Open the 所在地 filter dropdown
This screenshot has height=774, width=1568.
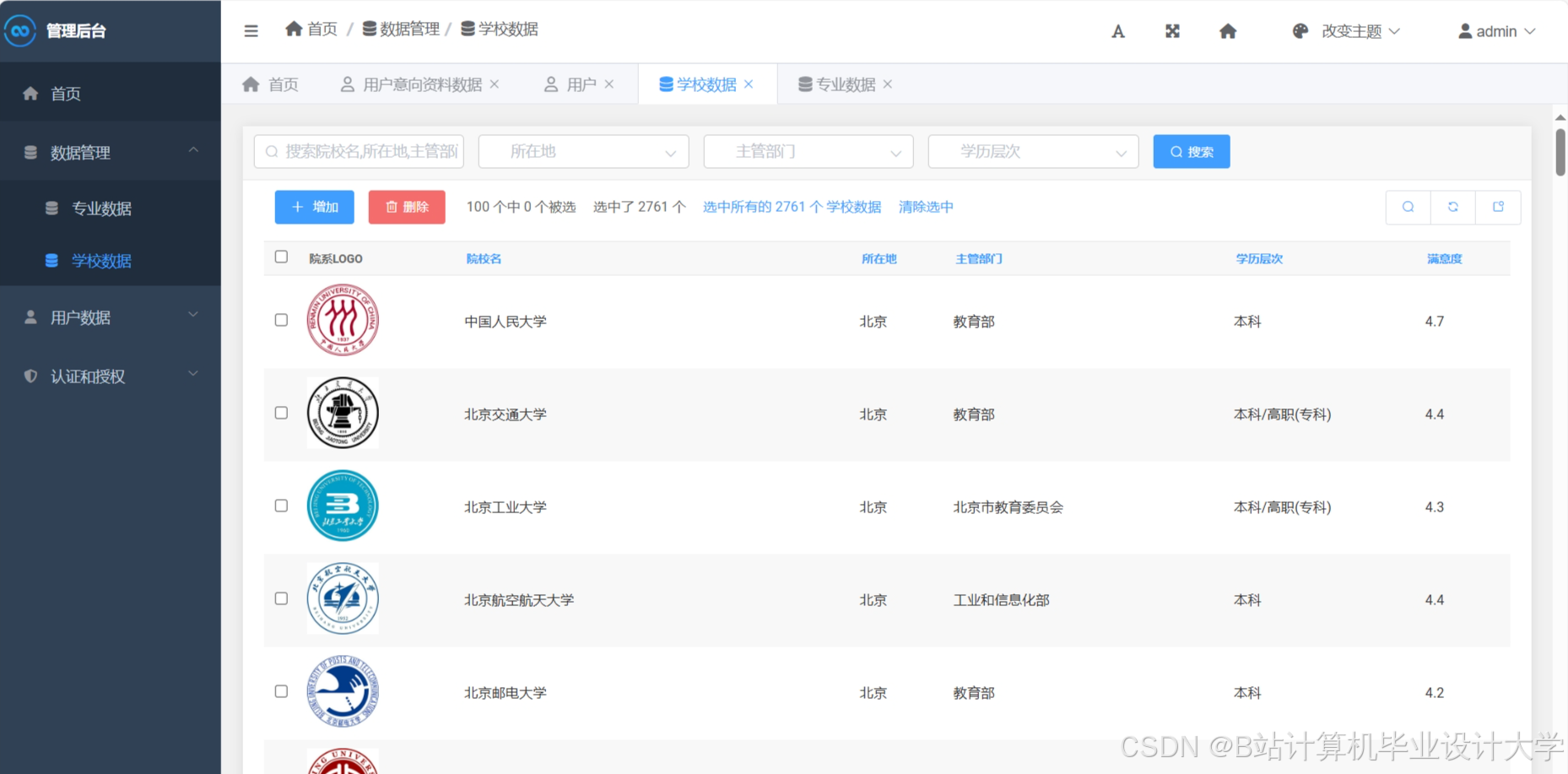[x=582, y=151]
